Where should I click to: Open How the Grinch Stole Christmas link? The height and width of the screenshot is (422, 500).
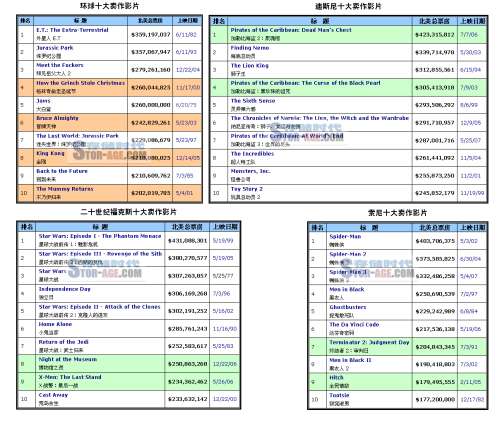pyautogui.click(x=81, y=83)
